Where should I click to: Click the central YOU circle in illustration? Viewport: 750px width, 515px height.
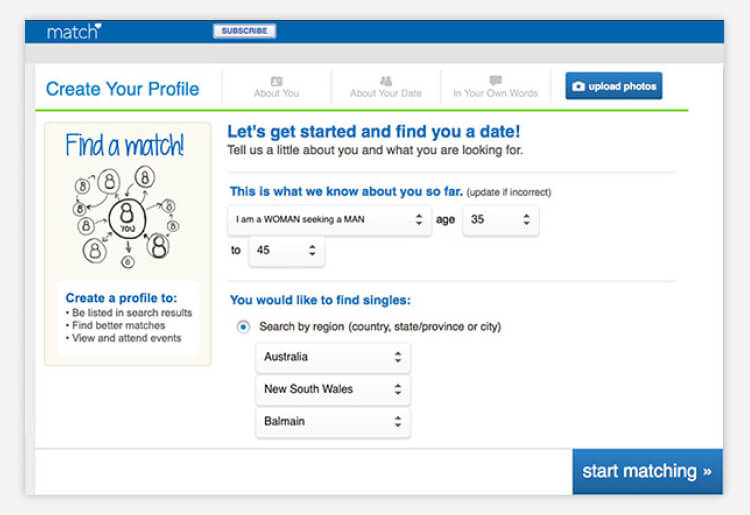[x=127, y=218]
